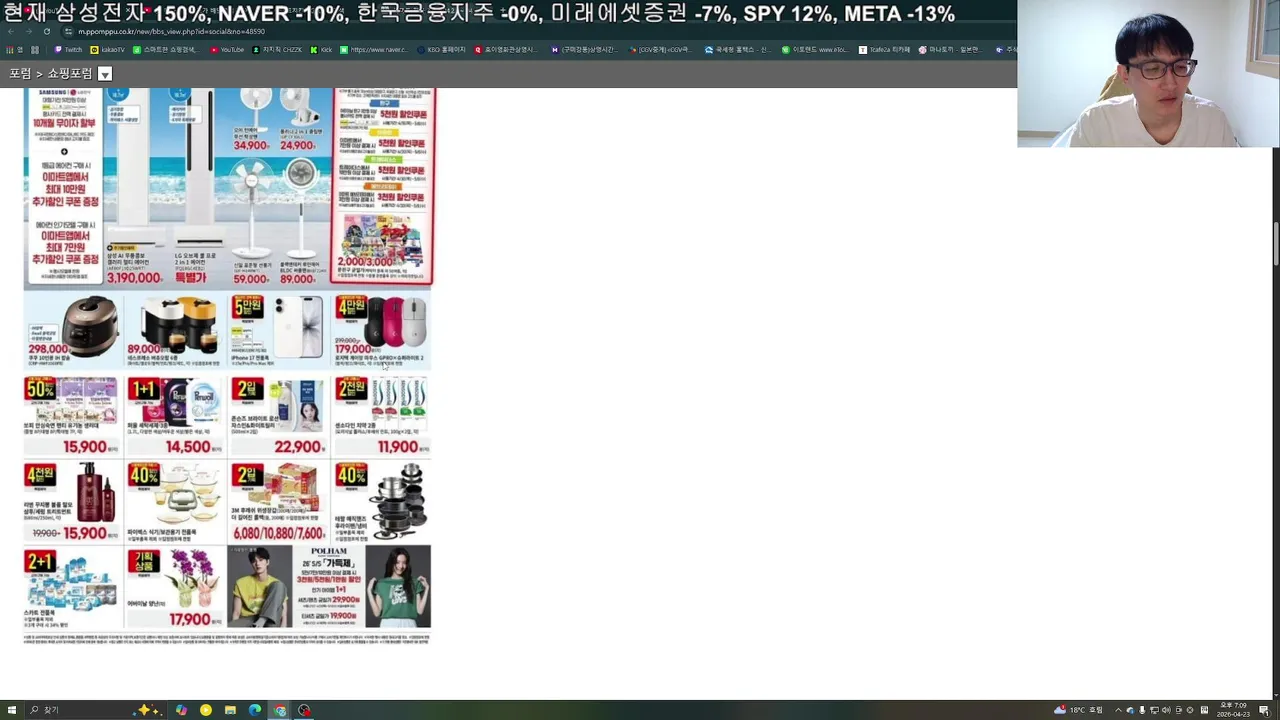
Task: Expand the system tray hidden icons chevron
Action: click(1118, 710)
